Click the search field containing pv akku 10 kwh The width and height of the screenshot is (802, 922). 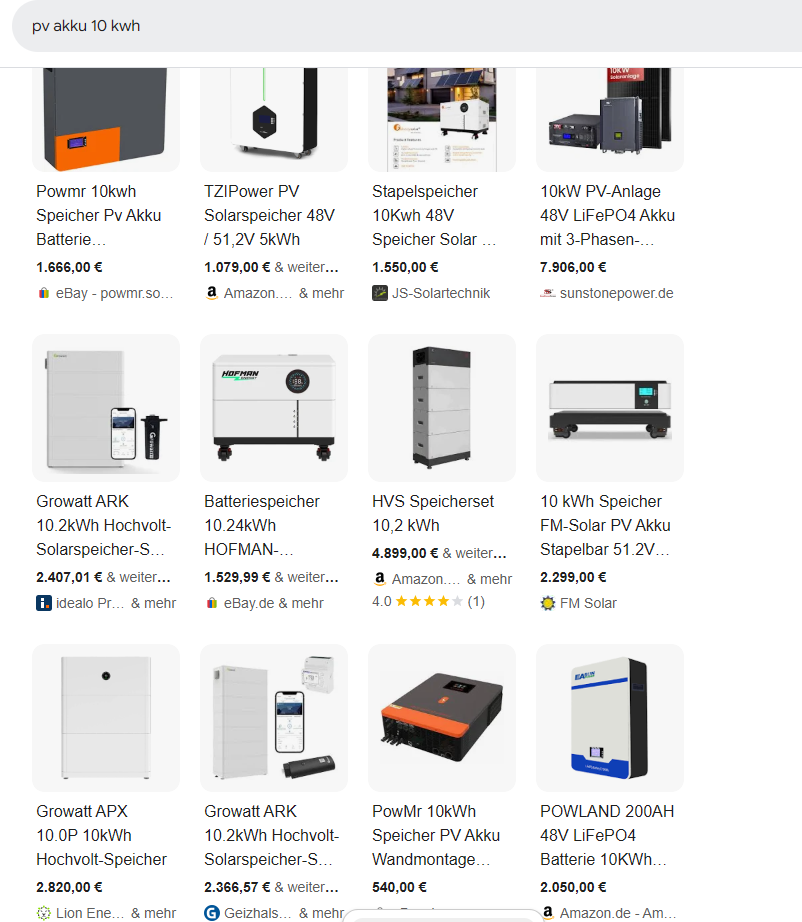pos(407,26)
